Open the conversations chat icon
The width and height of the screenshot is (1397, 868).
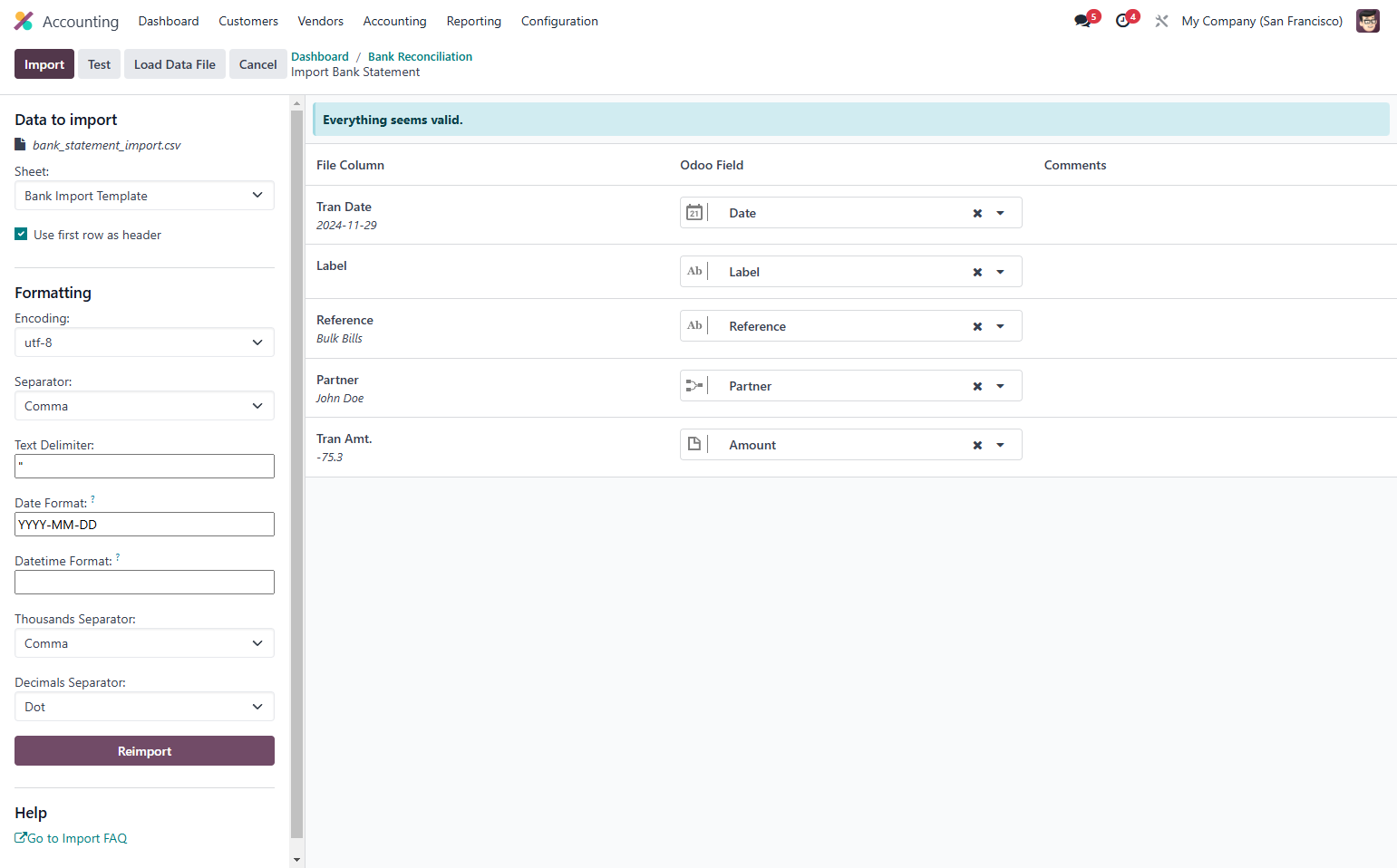1082,21
